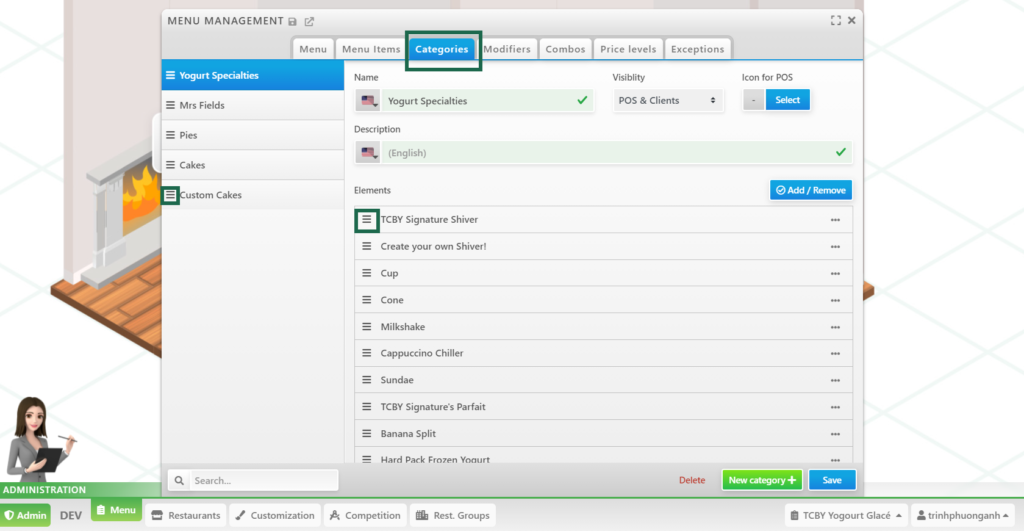Switch to the Price levels tab
Image resolution: width=1024 pixels, height=531 pixels.
627,49
